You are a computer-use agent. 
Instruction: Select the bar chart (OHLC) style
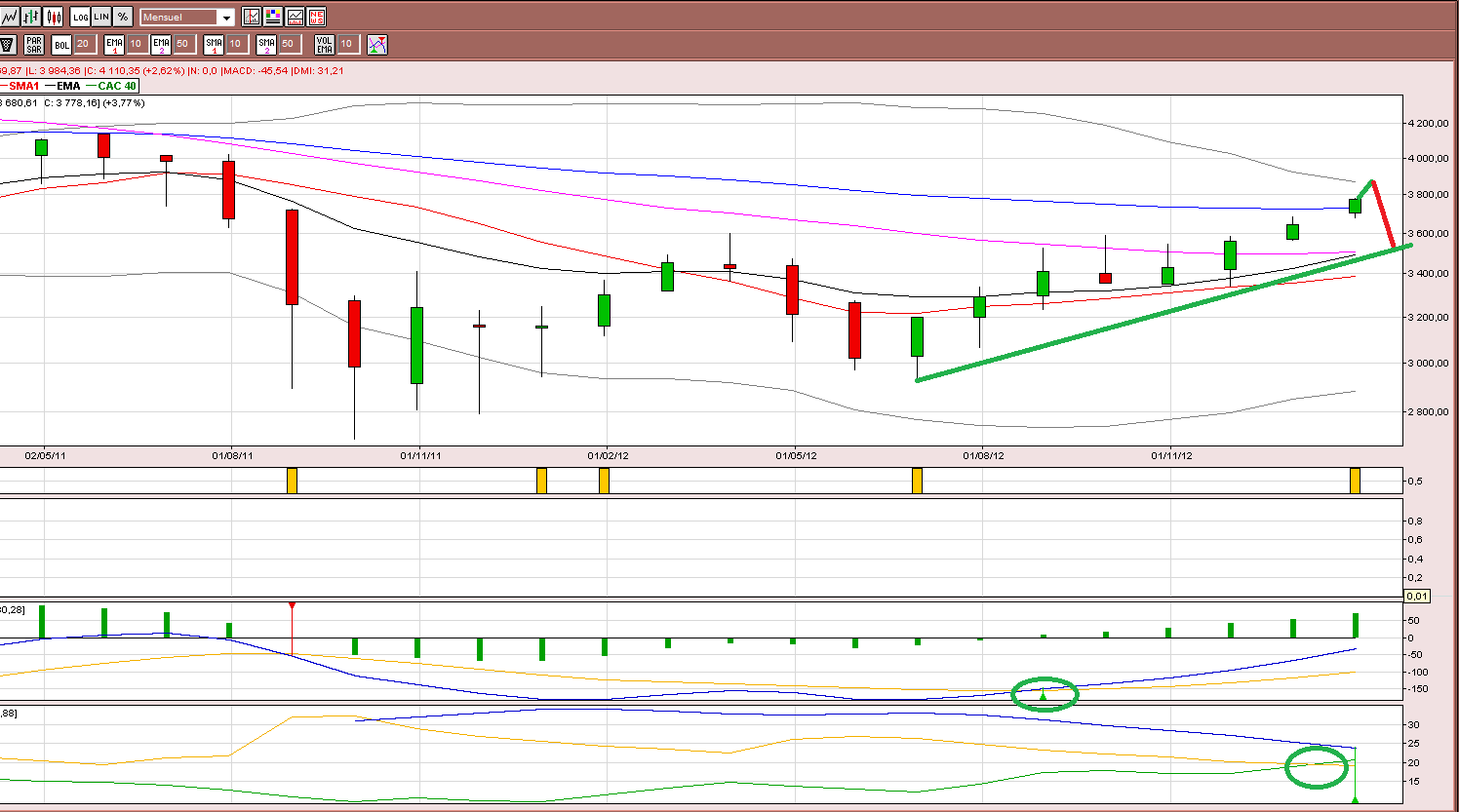(31, 17)
